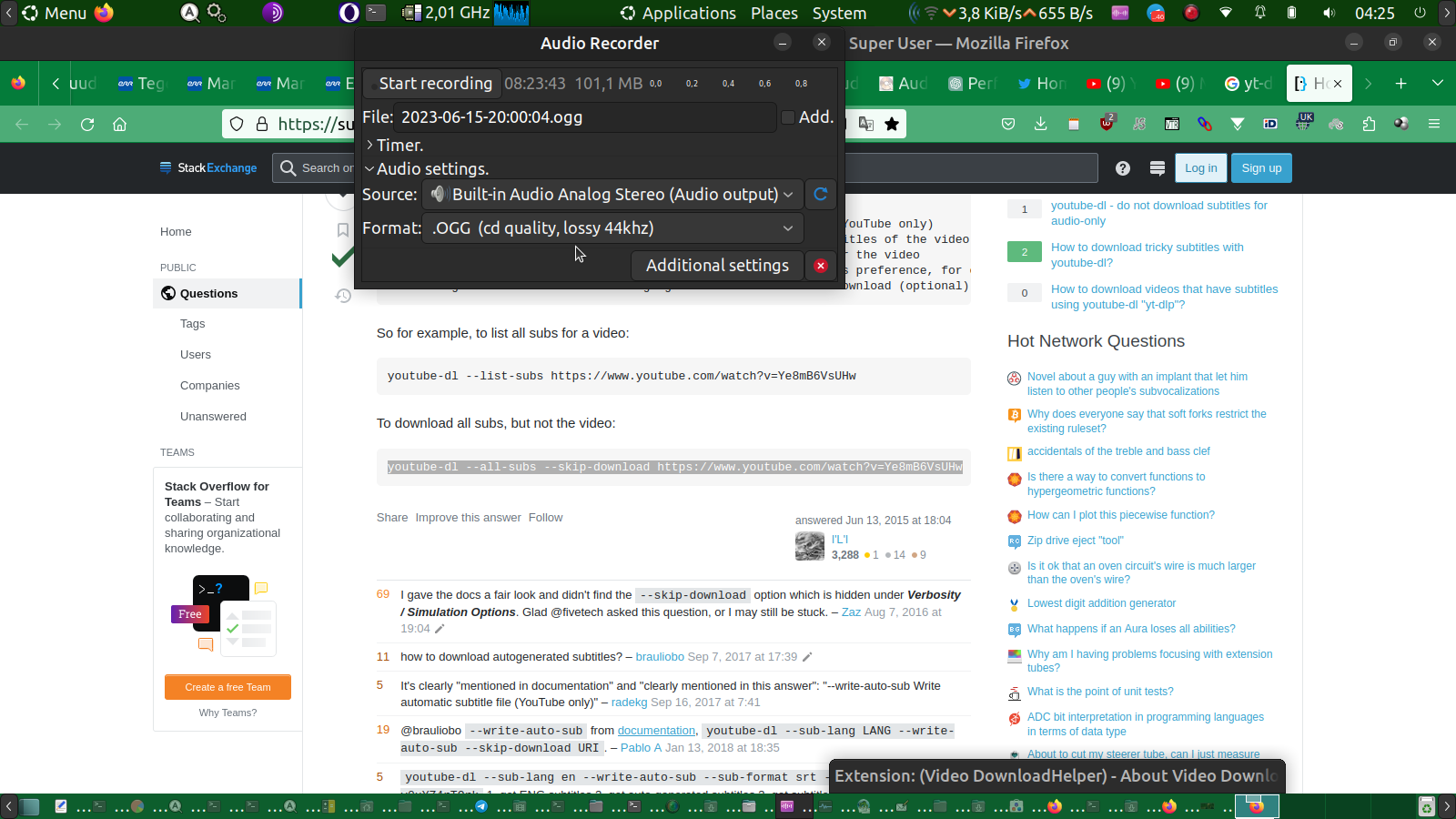Open the uBlock Origin extension
This screenshot has width=1456, height=819.
(1107, 124)
